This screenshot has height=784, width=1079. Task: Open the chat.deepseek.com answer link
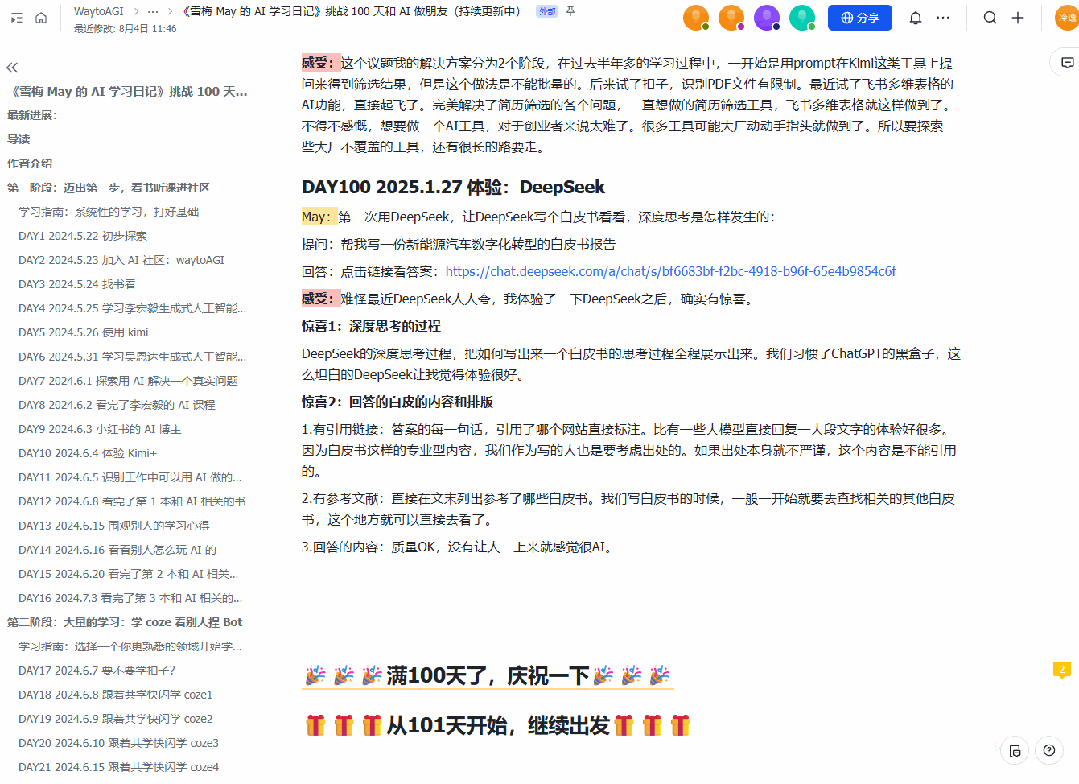pyautogui.click(x=670, y=271)
